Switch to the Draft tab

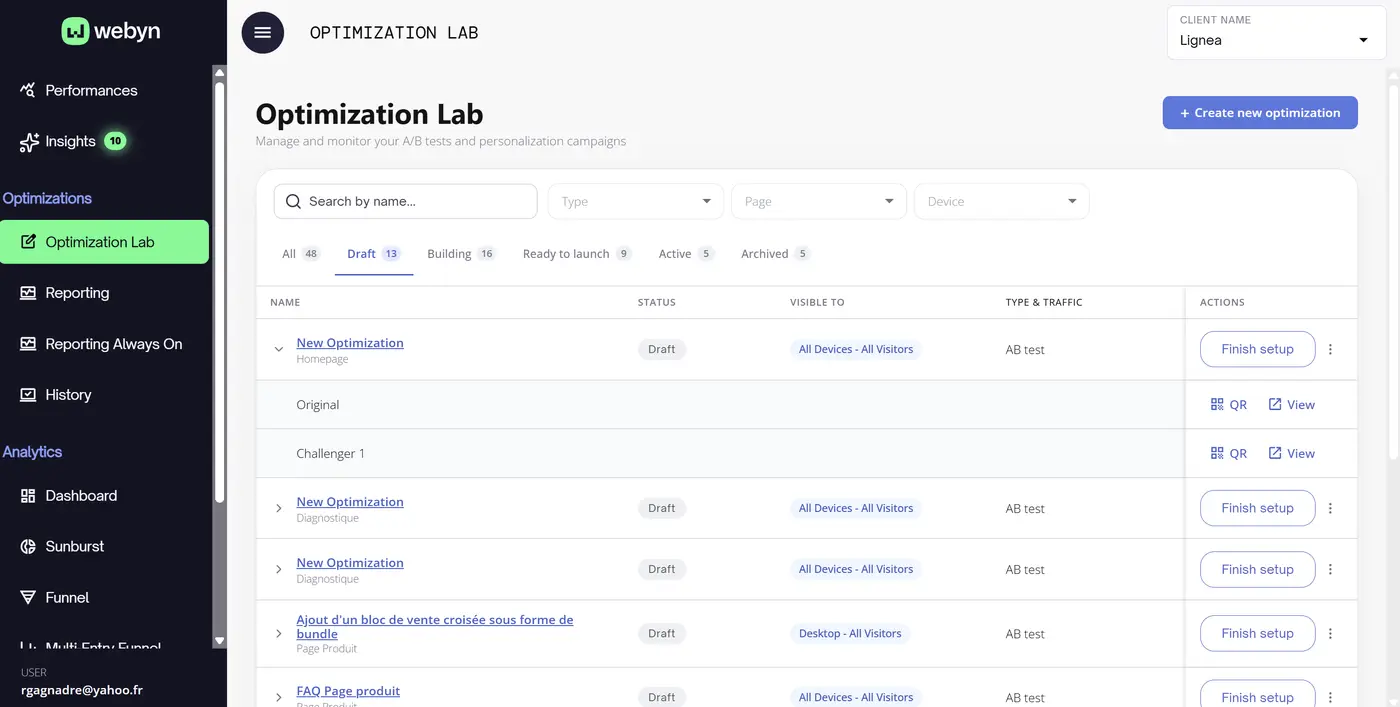(x=374, y=254)
